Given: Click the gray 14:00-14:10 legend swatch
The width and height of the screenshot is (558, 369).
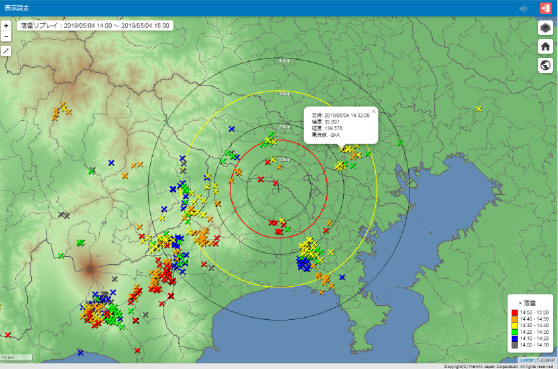Looking at the screenshot, I should coord(515,345).
